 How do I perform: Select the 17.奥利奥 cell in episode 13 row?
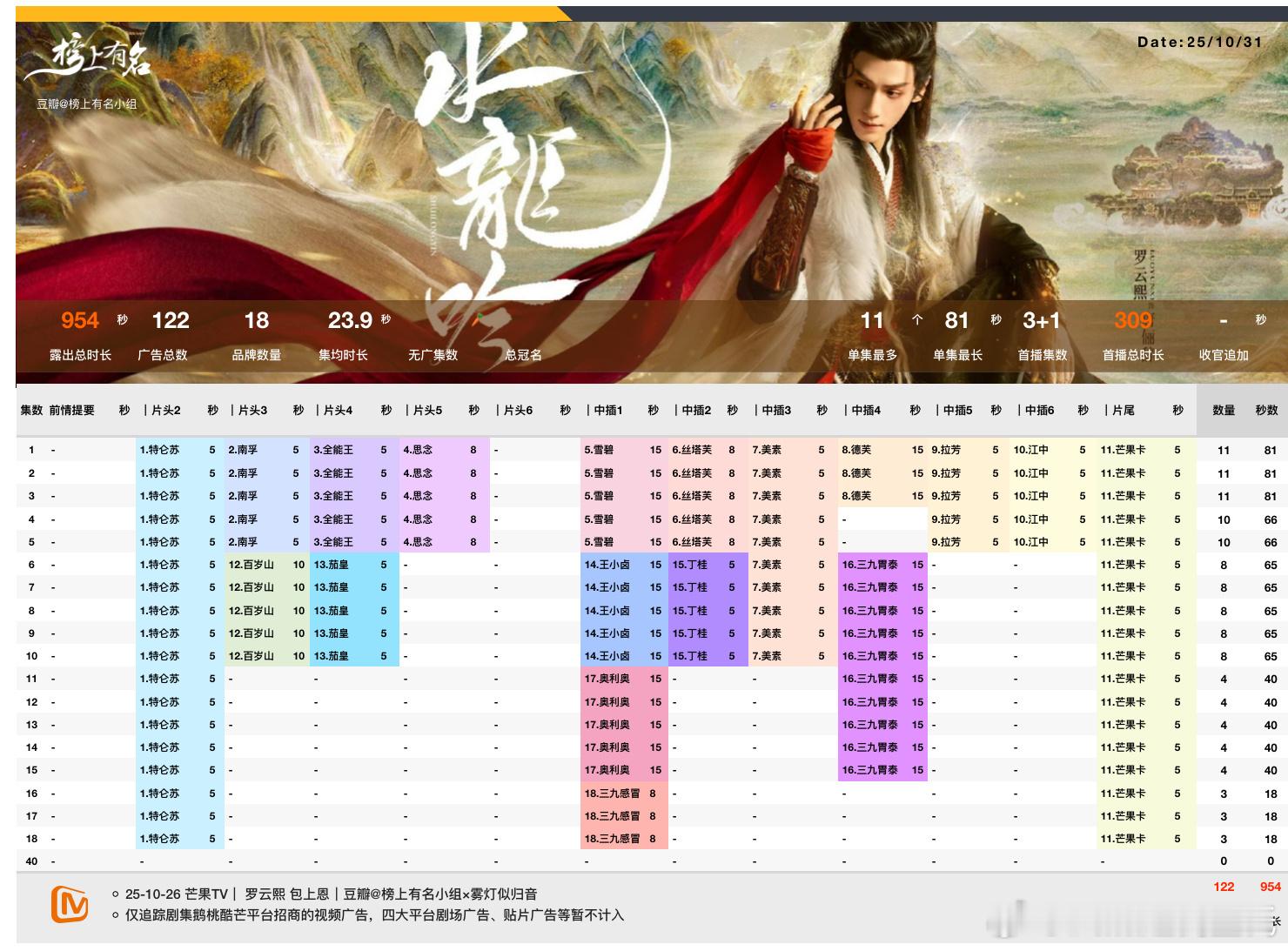tap(607, 725)
